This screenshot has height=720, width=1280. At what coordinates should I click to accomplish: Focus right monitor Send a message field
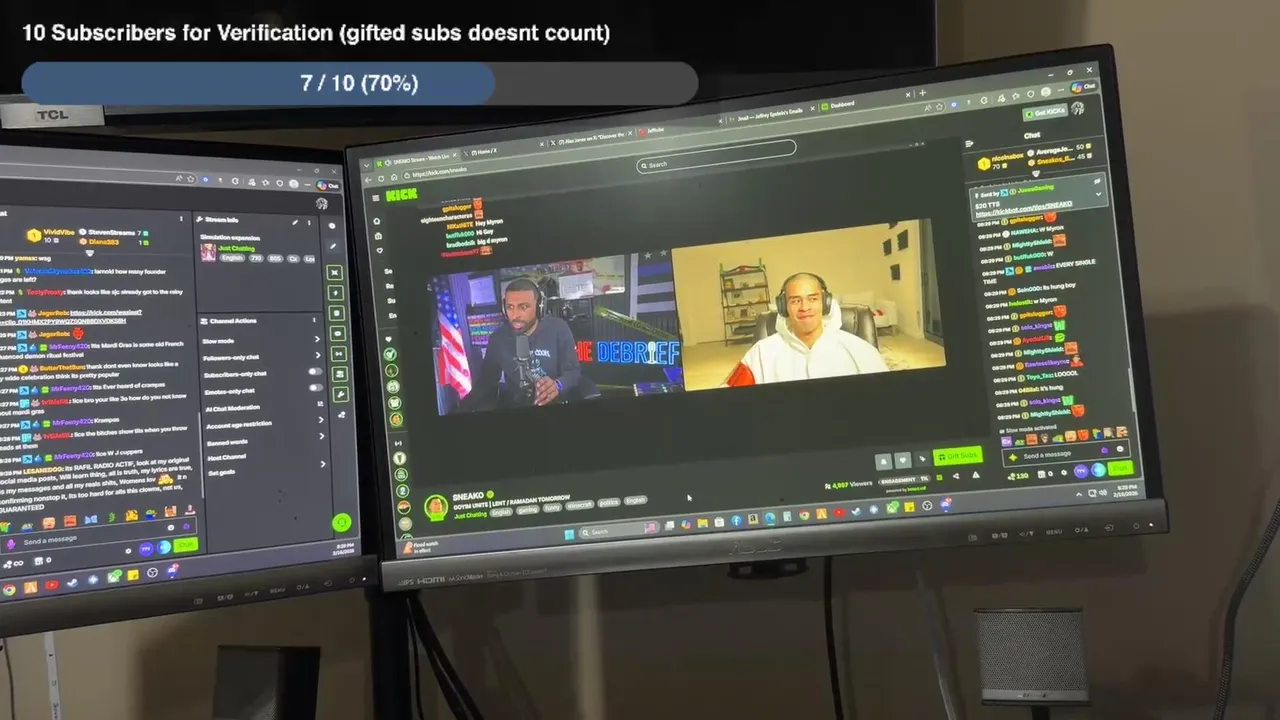(1066, 453)
